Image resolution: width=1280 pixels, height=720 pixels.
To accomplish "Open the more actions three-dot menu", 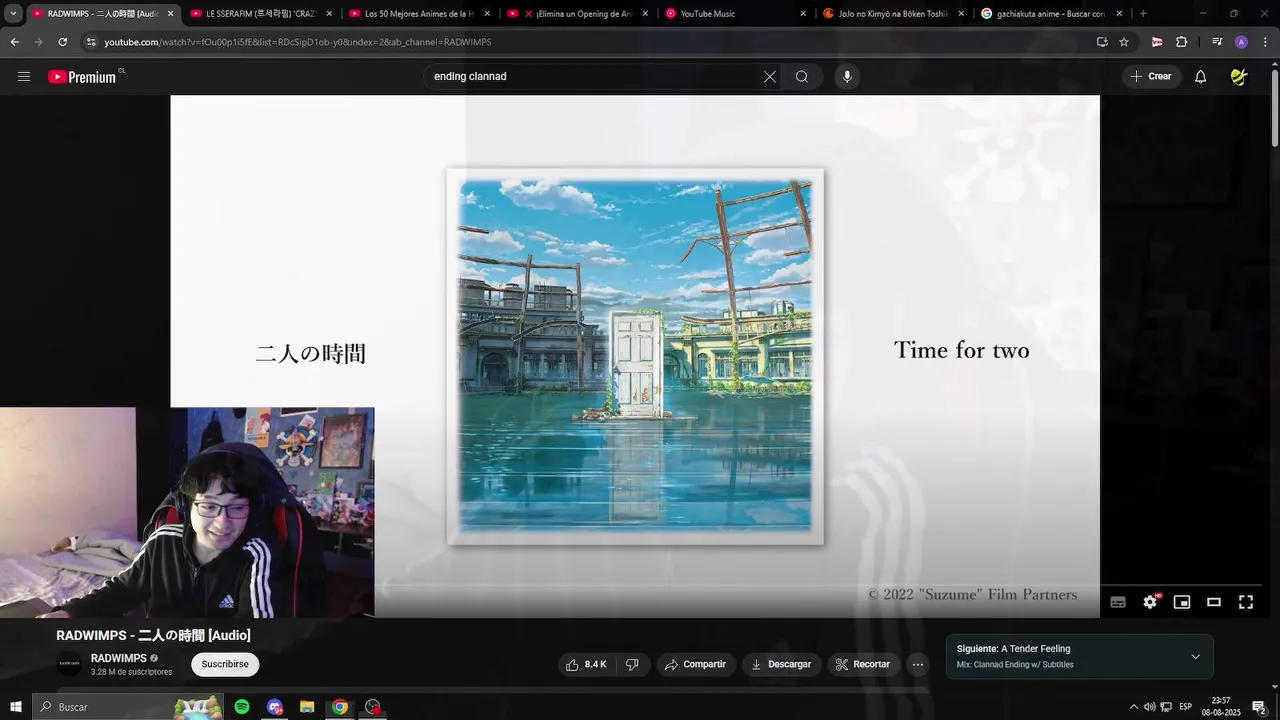I will click(918, 664).
